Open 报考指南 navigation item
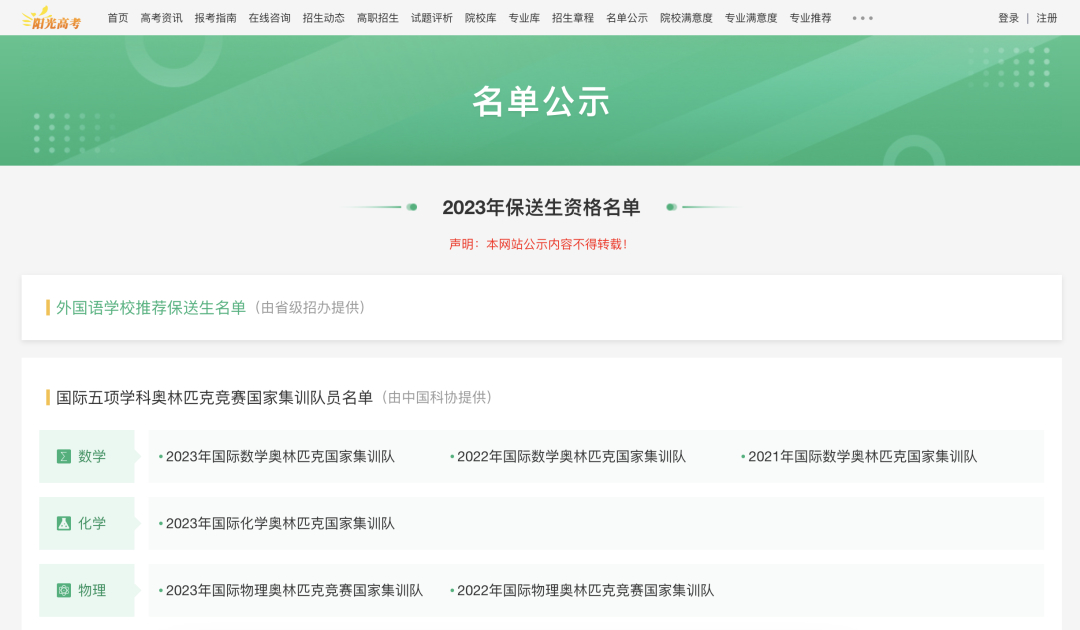 click(215, 18)
